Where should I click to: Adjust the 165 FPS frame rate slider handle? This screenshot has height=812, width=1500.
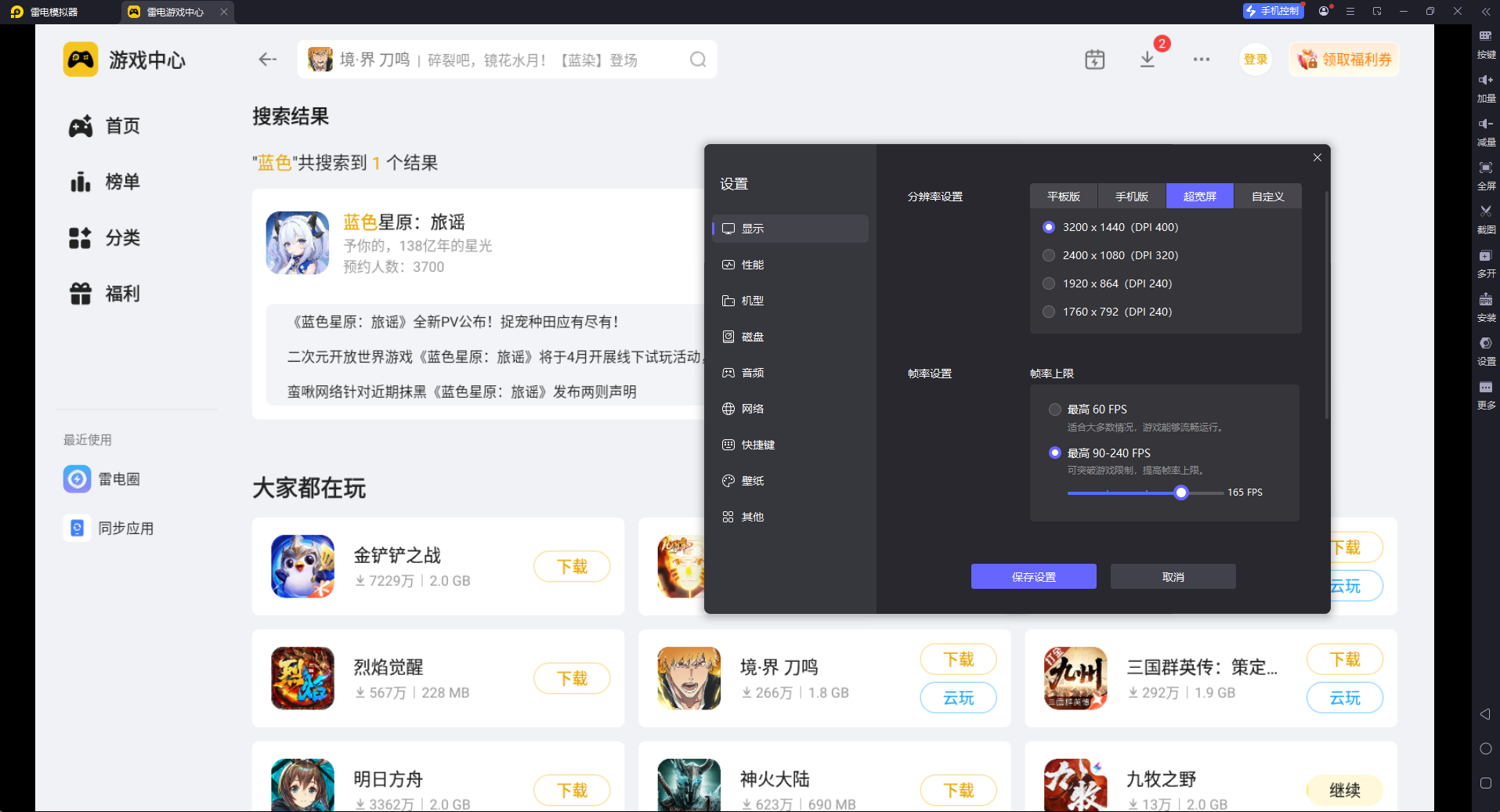(x=1181, y=493)
